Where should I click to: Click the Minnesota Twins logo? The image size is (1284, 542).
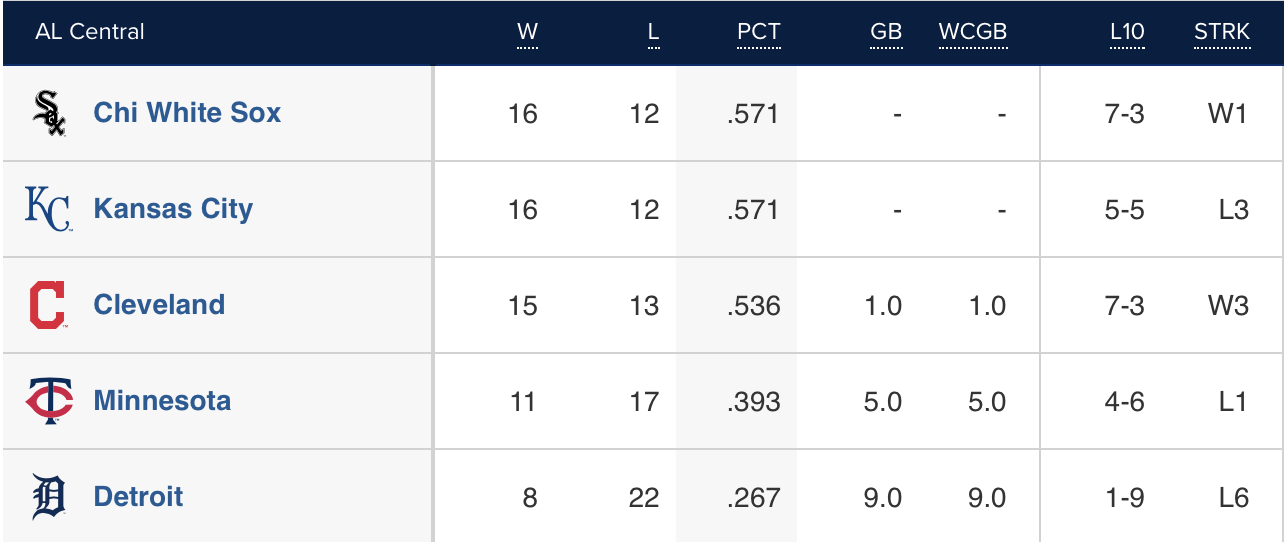(x=49, y=401)
